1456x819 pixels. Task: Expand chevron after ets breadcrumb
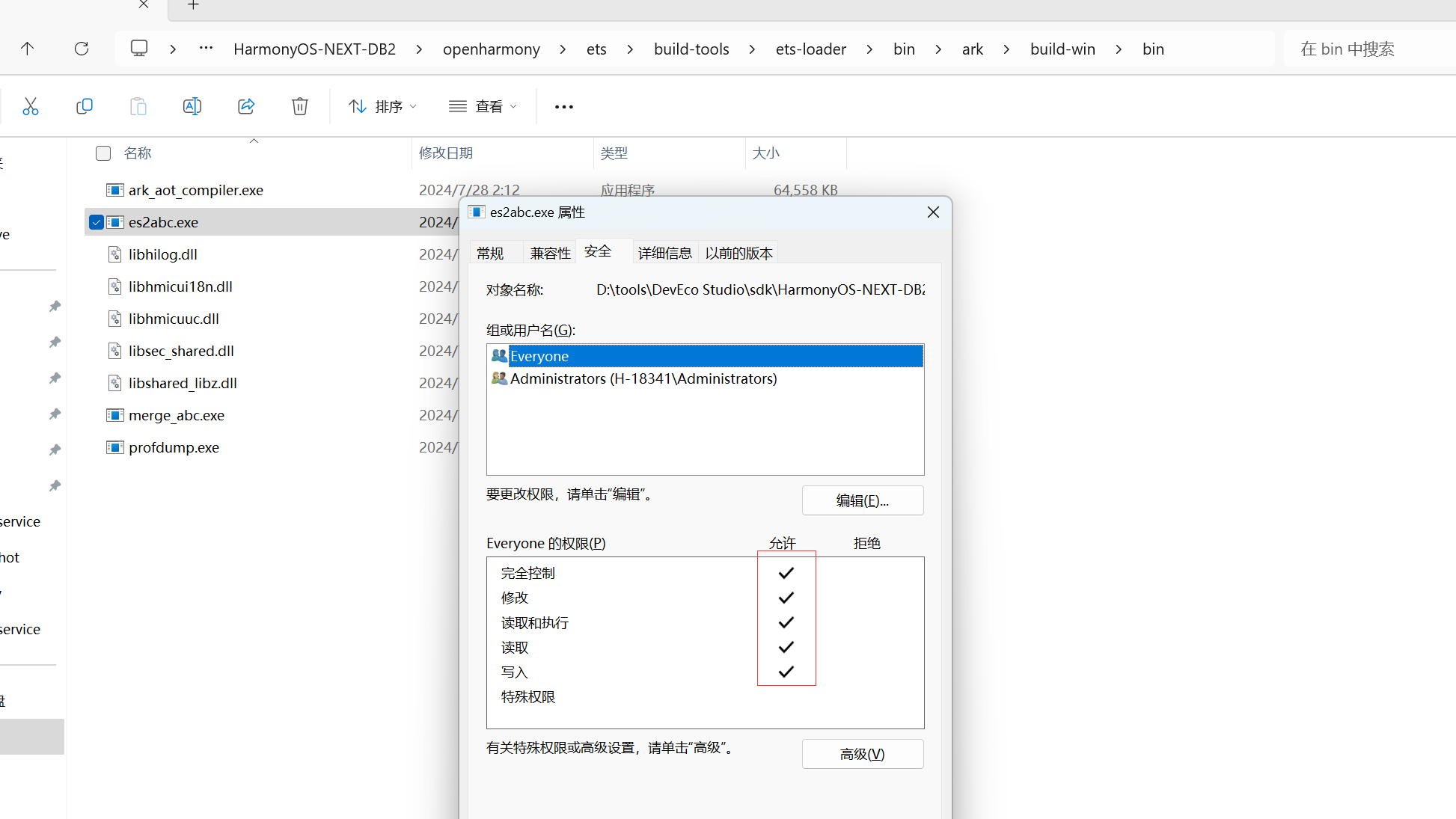(630, 49)
